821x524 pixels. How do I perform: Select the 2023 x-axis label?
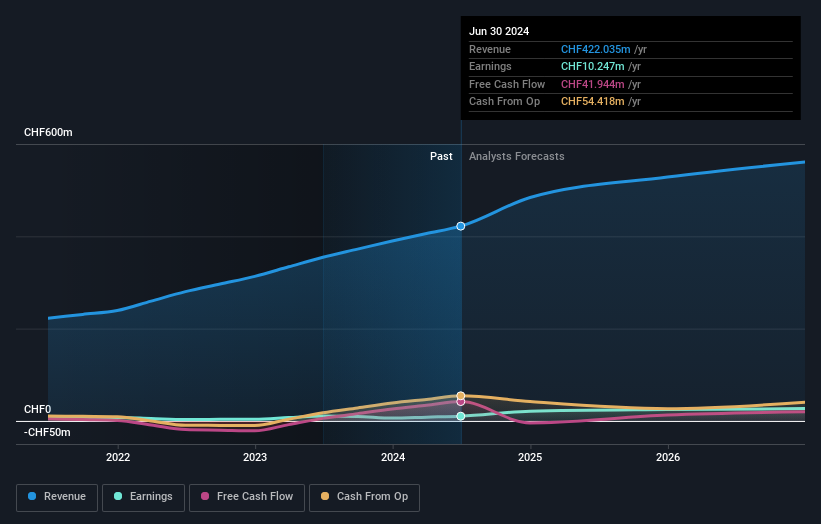point(255,457)
